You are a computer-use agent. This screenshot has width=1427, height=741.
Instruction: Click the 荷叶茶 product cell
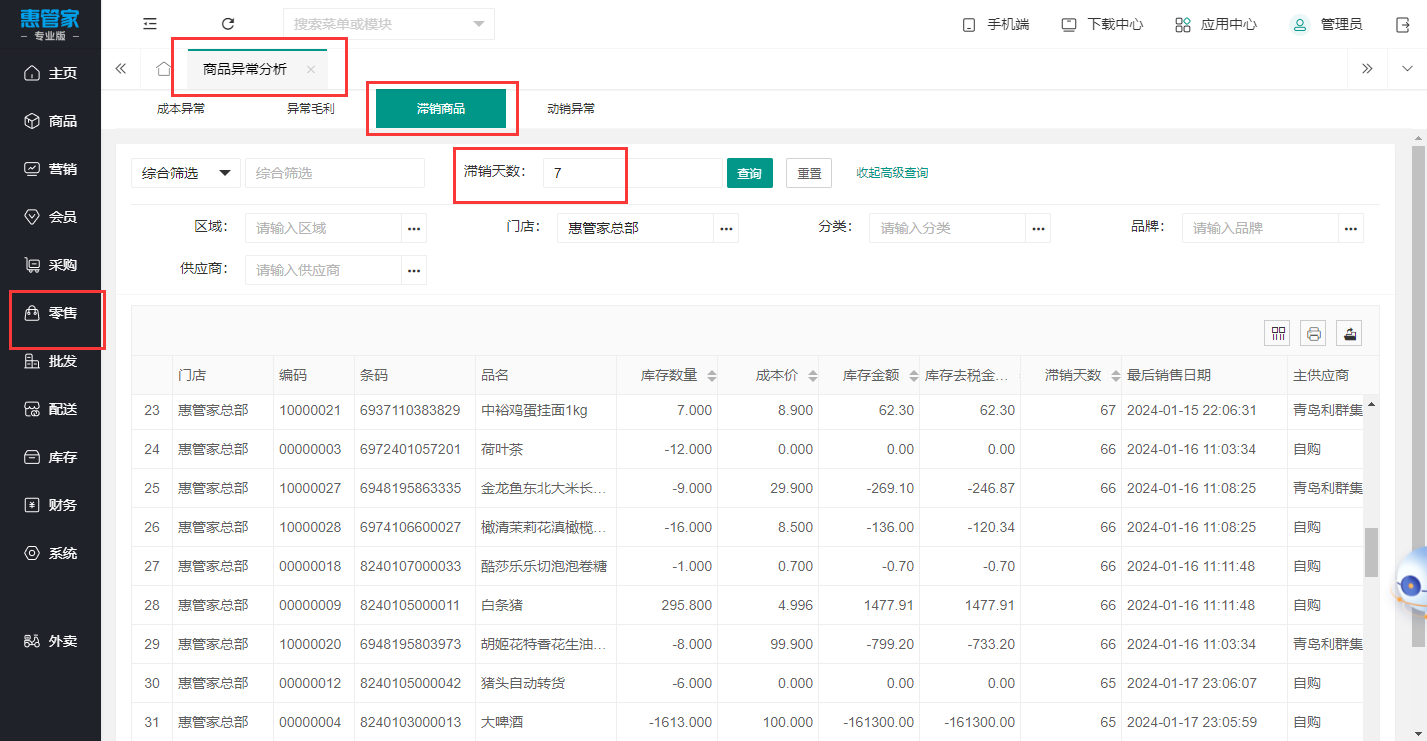[x=545, y=449]
